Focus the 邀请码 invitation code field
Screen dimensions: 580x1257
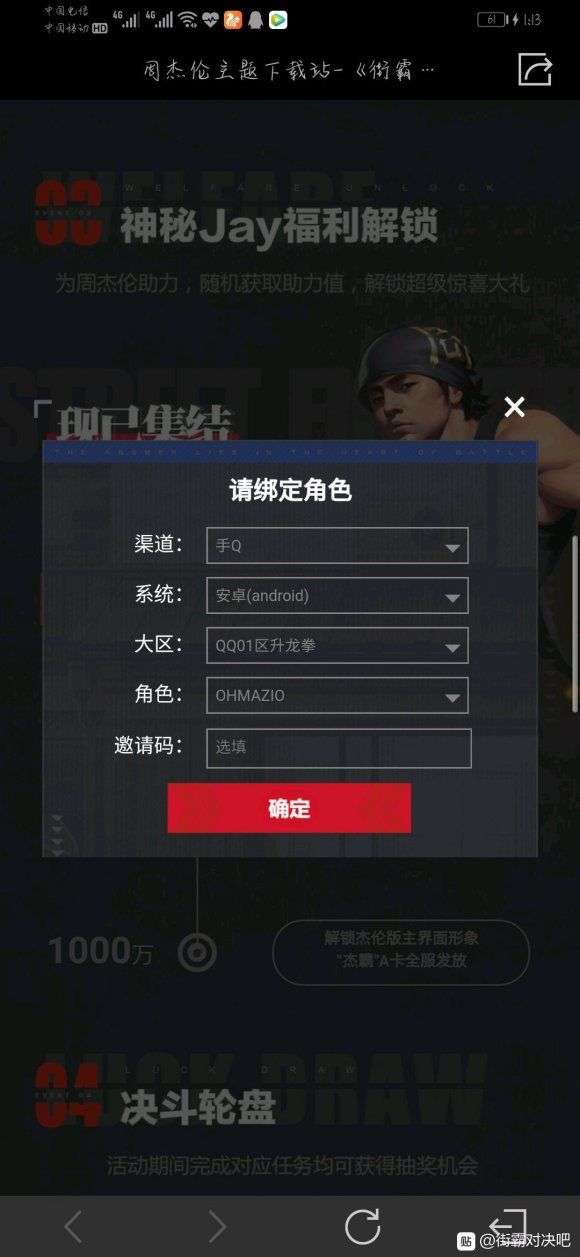pos(339,748)
